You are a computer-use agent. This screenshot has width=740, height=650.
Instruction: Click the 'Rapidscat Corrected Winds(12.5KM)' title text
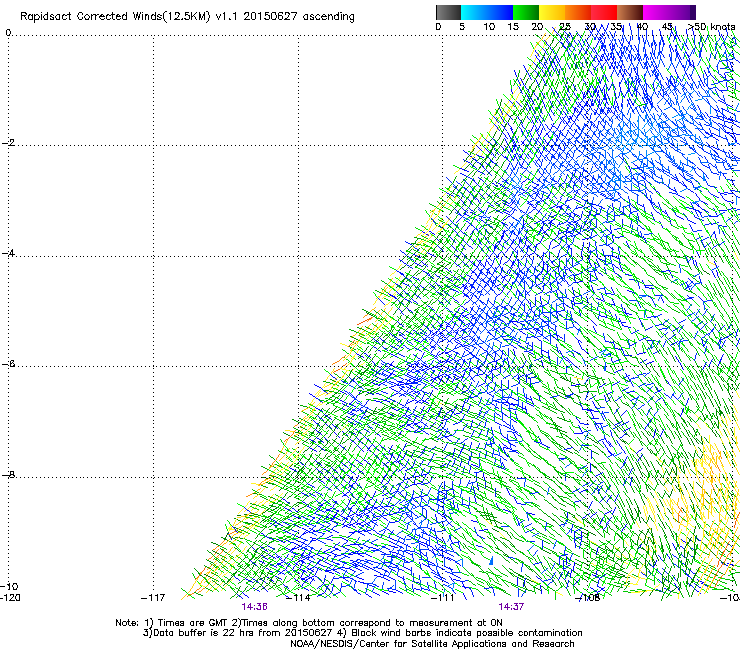click(x=115, y=17)
